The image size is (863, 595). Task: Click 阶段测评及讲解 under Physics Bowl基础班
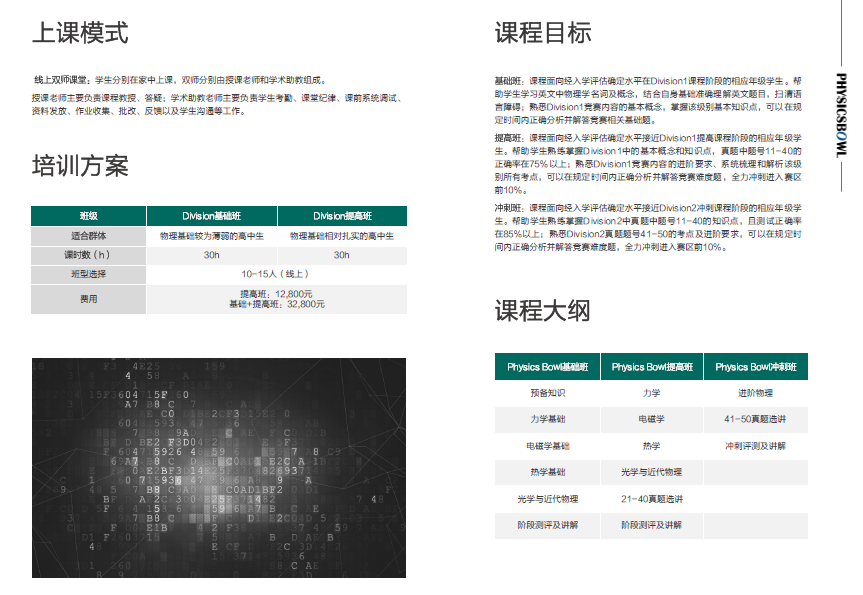click(548, 525)
